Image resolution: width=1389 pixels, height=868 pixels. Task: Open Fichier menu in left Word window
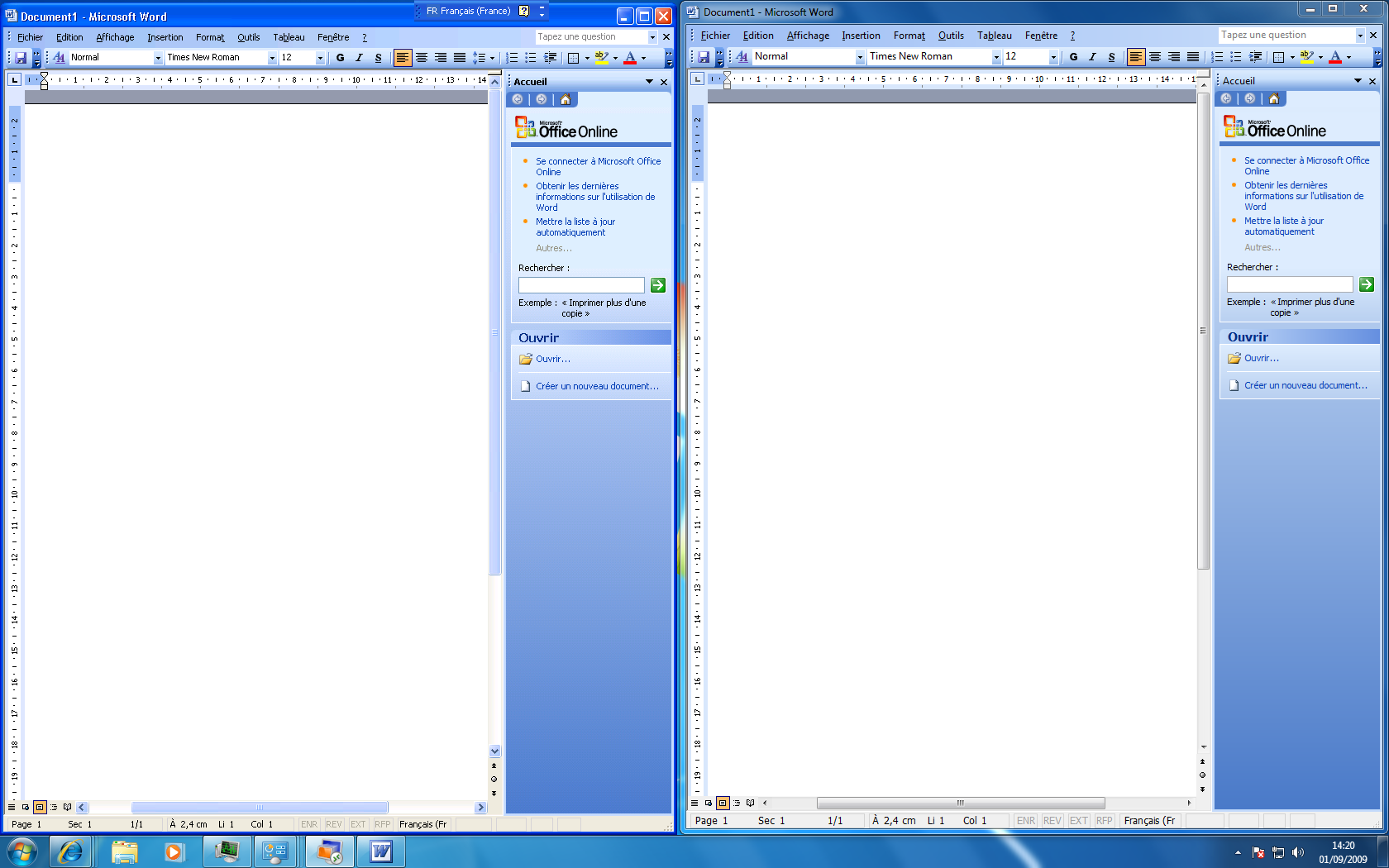(x=30, y=37)
